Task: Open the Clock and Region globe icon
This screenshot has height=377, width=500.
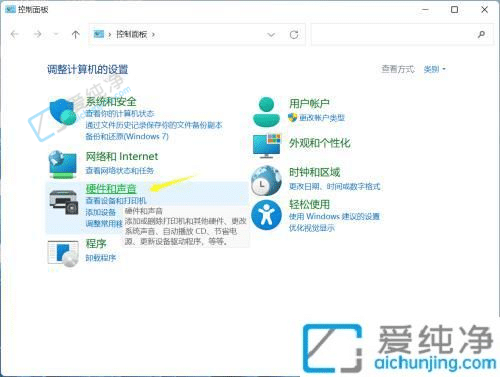Action: (x=266, y=180)
